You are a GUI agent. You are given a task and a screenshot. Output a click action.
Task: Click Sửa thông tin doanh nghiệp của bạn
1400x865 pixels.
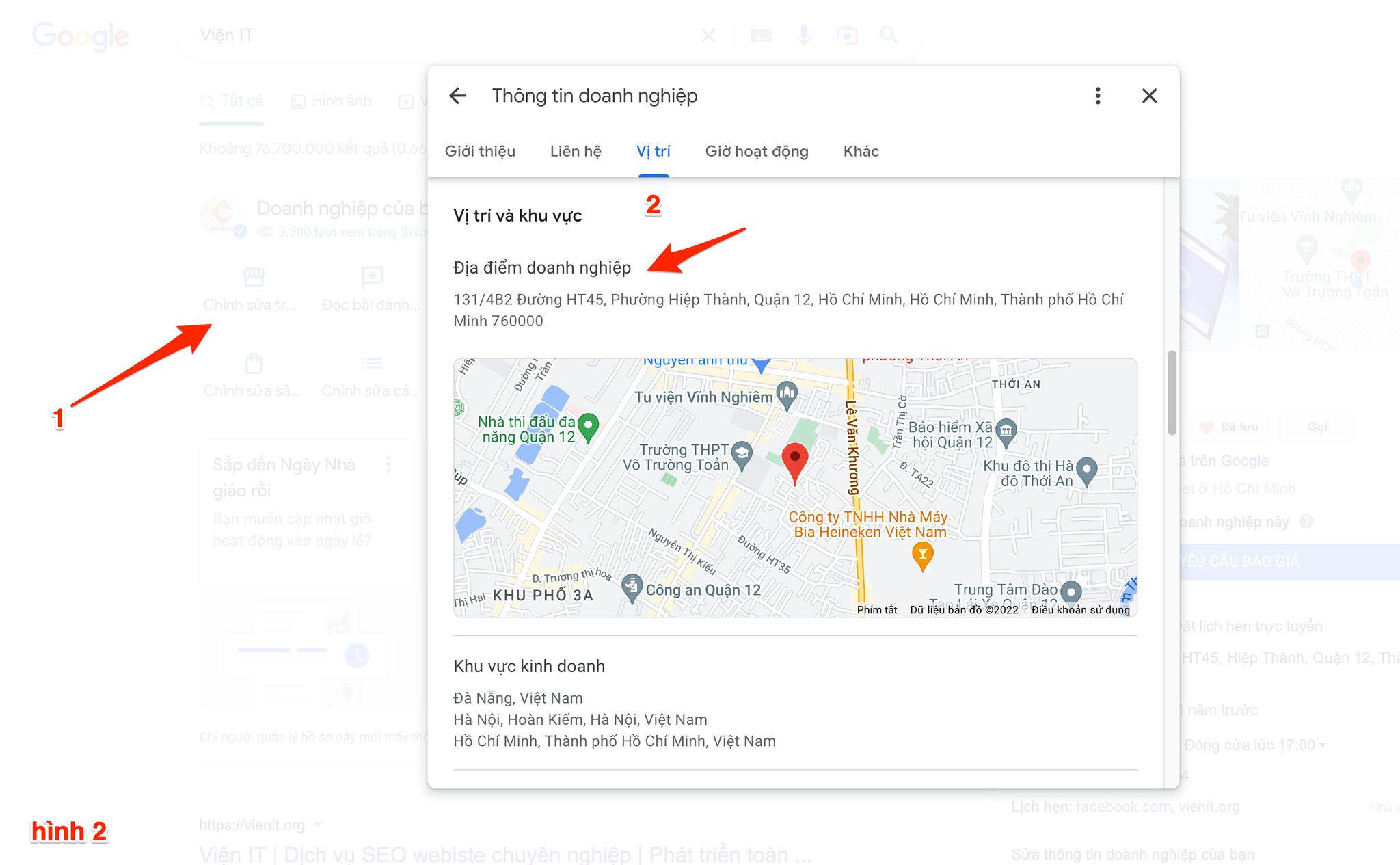1133,854
